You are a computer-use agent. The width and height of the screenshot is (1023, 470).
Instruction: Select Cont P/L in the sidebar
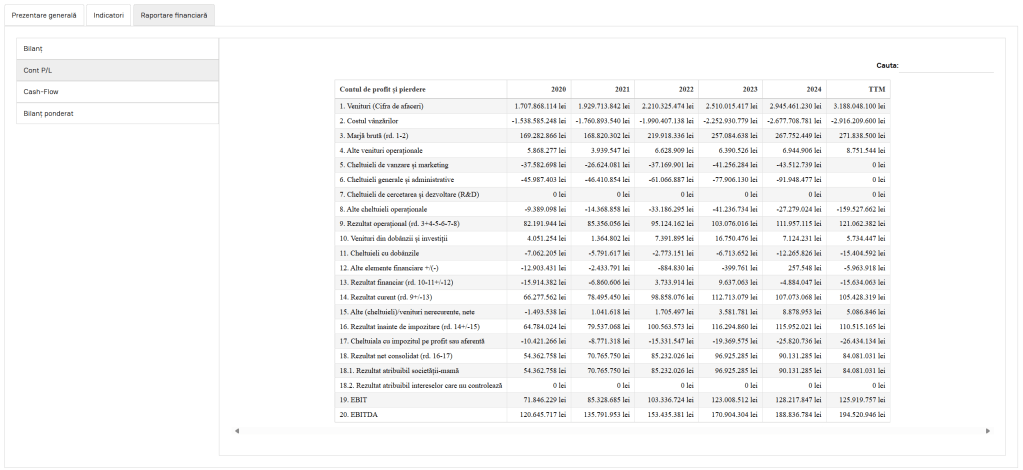click(117, 70)
